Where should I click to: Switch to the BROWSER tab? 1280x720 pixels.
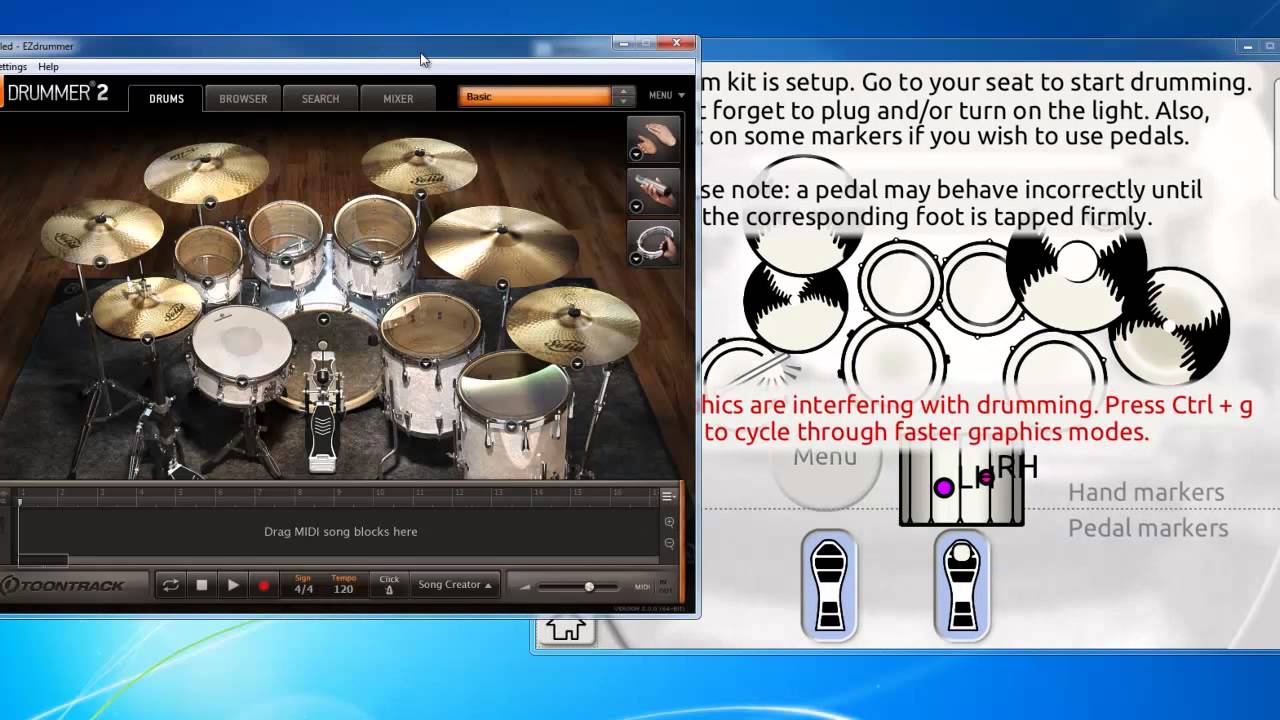pyautogui.click(x=243, y=98)
